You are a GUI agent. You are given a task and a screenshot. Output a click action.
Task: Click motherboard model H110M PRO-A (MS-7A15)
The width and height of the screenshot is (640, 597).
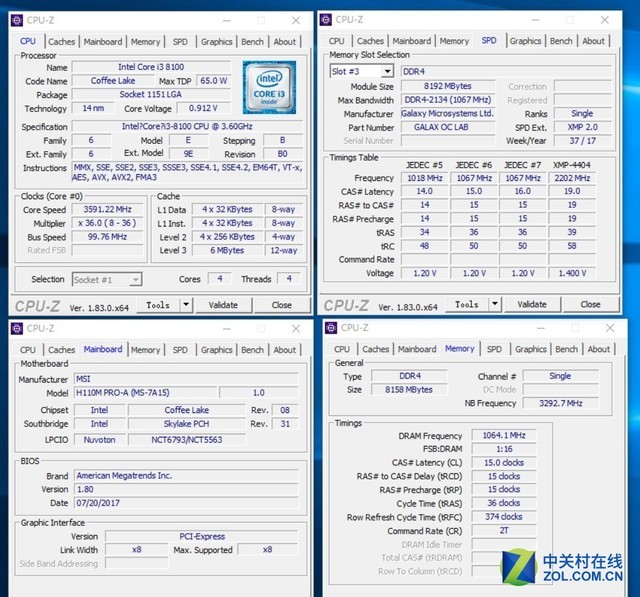pyautogui.click(x=146, y=393)
